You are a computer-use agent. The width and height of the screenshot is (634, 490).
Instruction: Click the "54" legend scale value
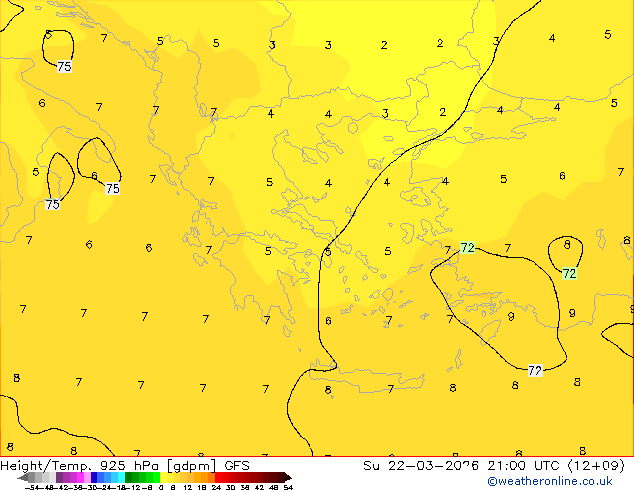tap(288, 487)
